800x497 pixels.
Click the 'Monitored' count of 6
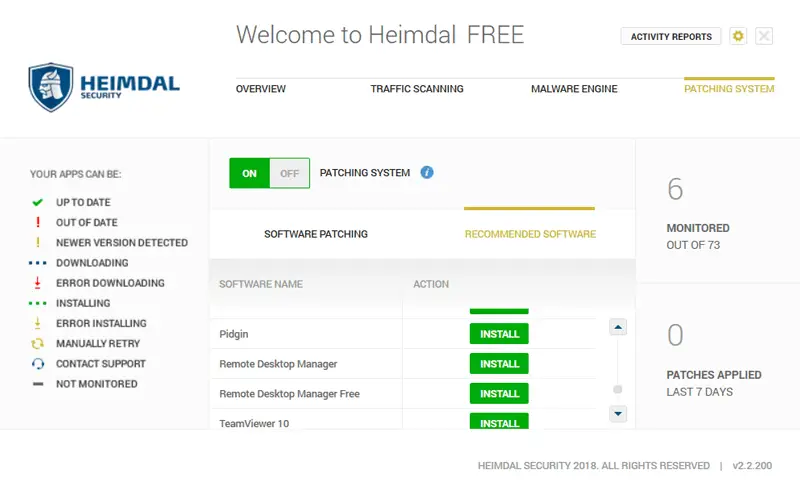tap(675, 189)
